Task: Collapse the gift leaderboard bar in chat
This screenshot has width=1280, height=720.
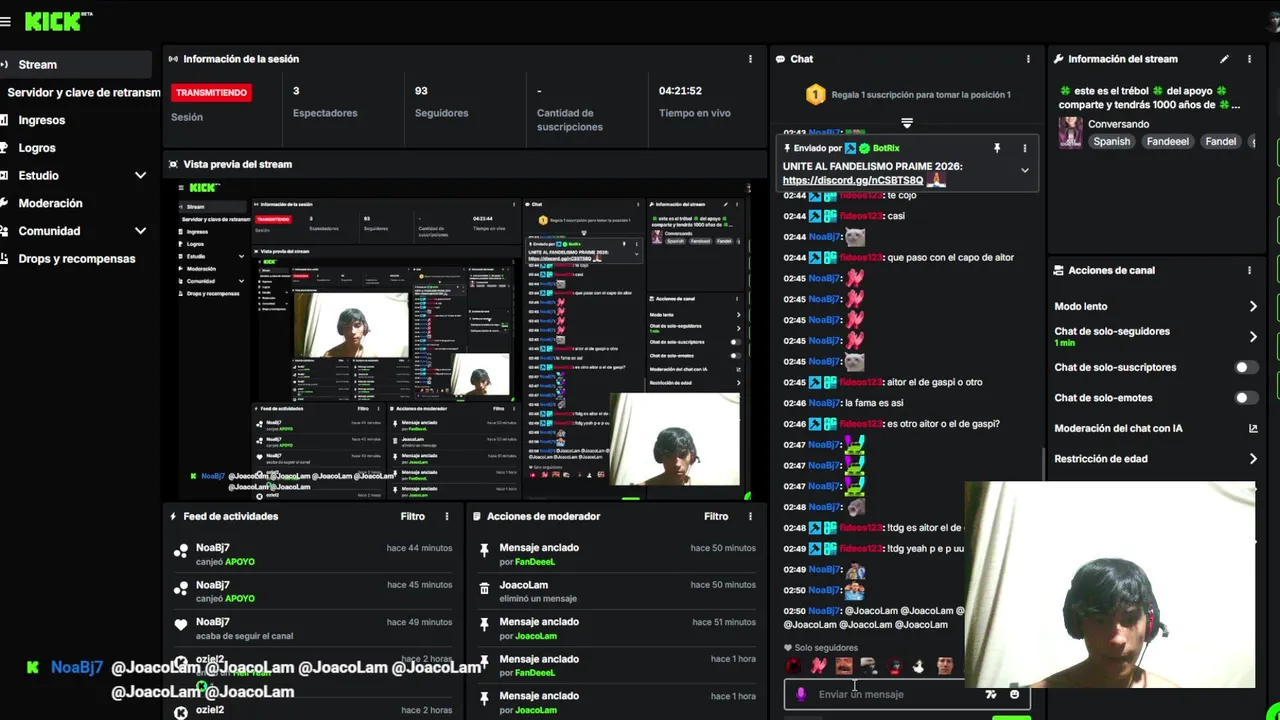Action: (907, 123)
